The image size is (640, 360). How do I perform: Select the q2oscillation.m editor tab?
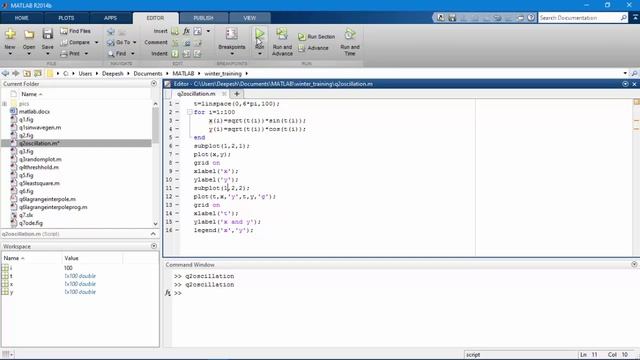coord(196,93)
